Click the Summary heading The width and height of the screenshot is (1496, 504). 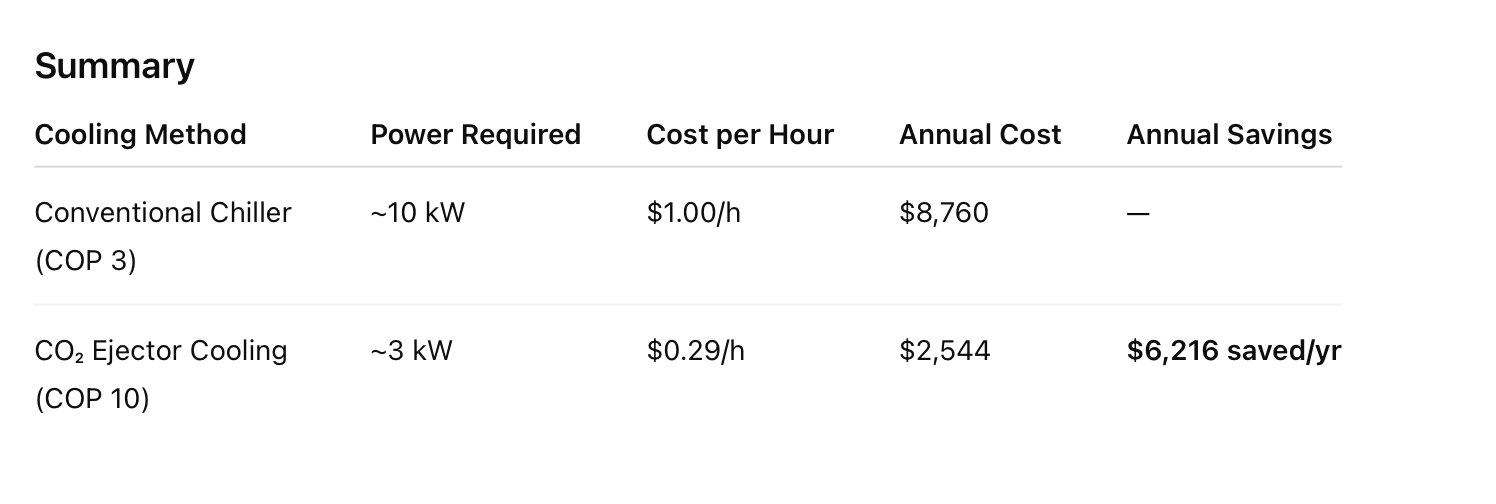114,66
